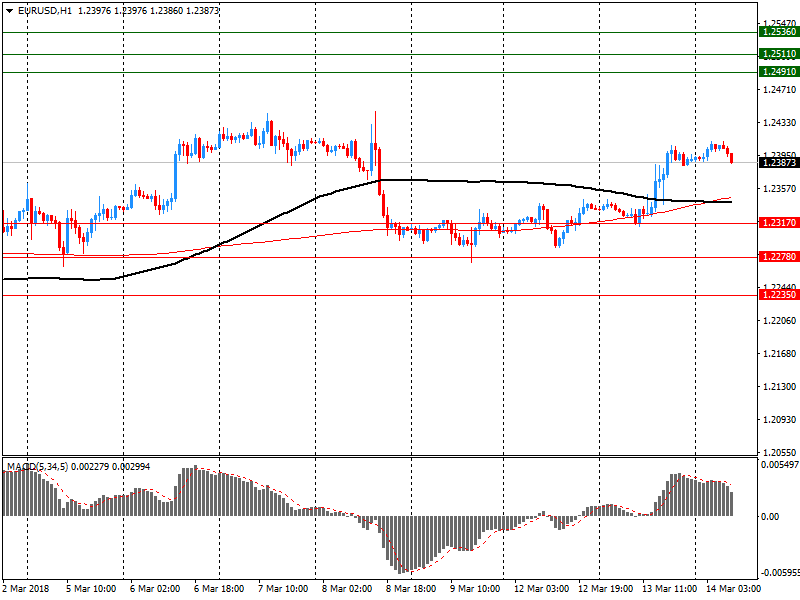Select the red 1.22350 level label
800x600 pixels.
[x=779, y=295]
